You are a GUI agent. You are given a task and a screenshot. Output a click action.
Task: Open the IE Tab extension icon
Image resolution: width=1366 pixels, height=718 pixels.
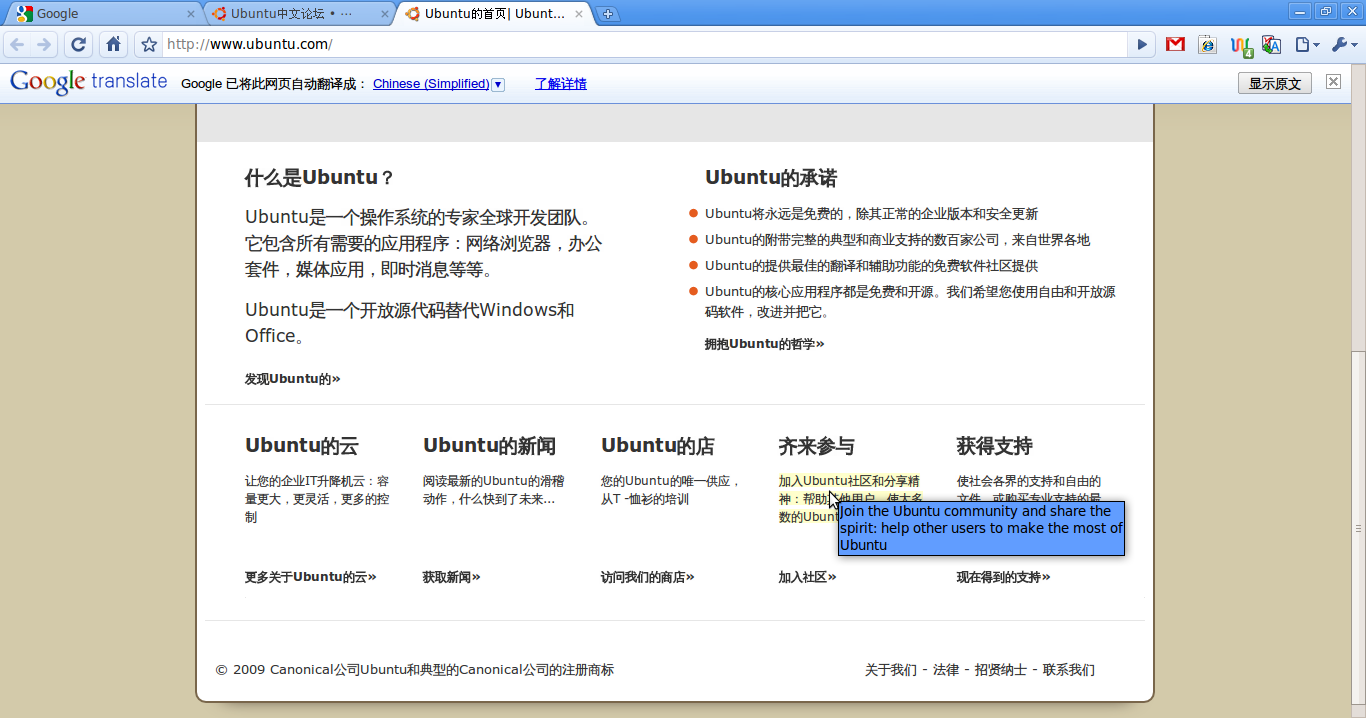pyautogui.click(x=1207, y=44)
